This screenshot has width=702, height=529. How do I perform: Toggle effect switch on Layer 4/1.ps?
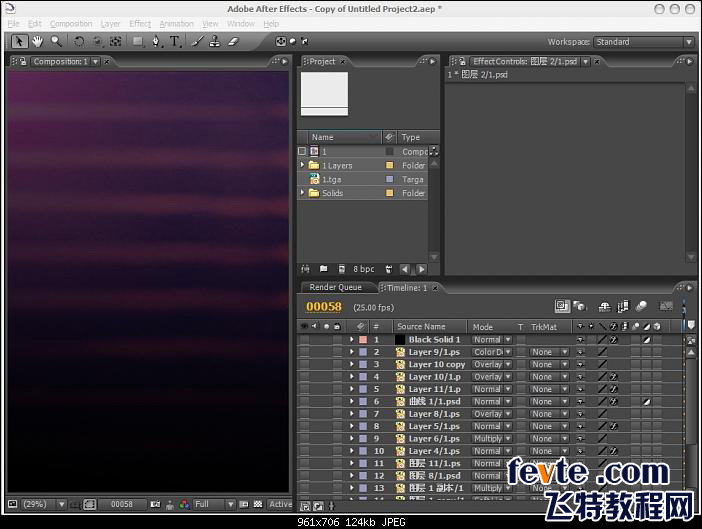pos(614,451)
